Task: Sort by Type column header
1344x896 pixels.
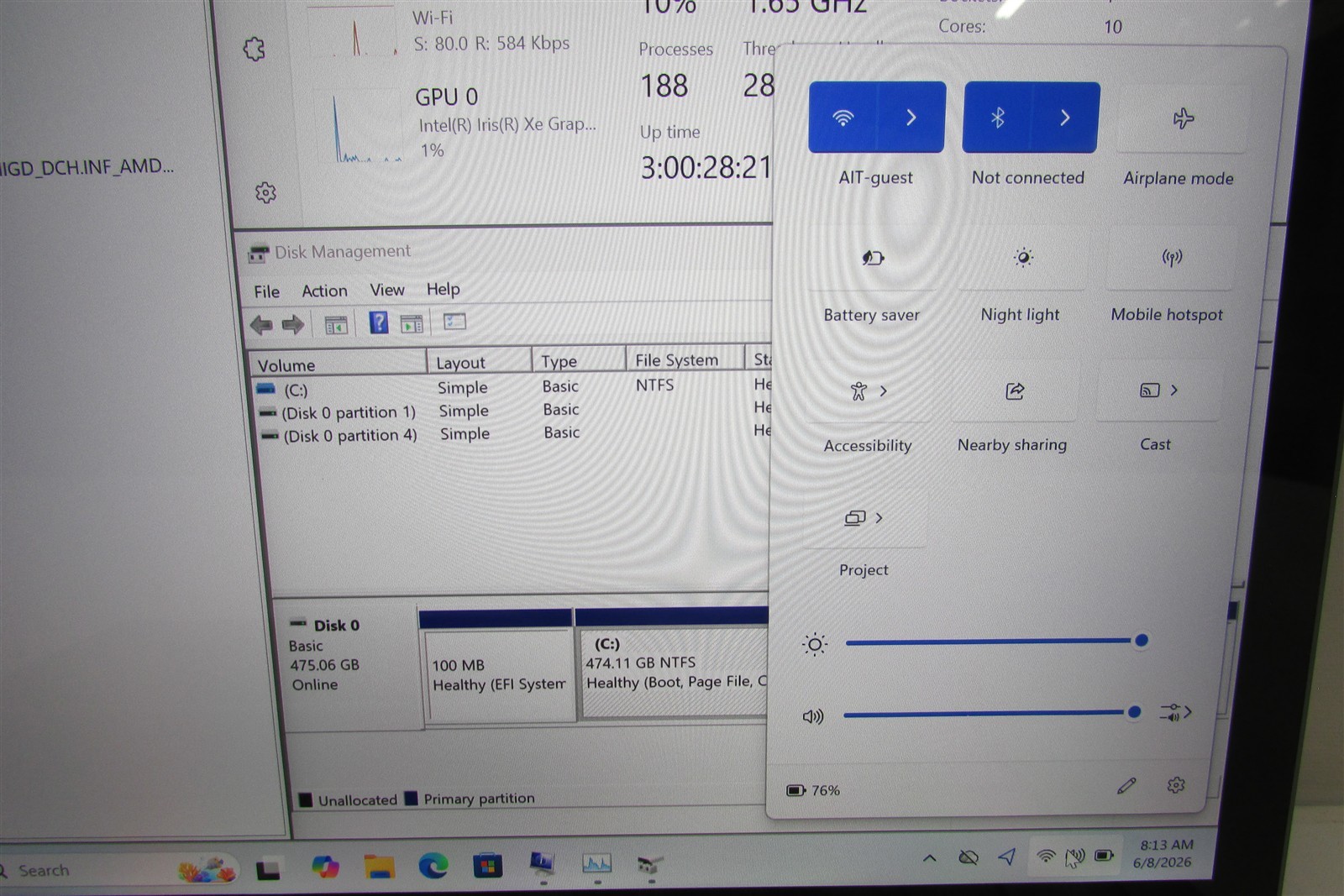Action: click(579, 360)
